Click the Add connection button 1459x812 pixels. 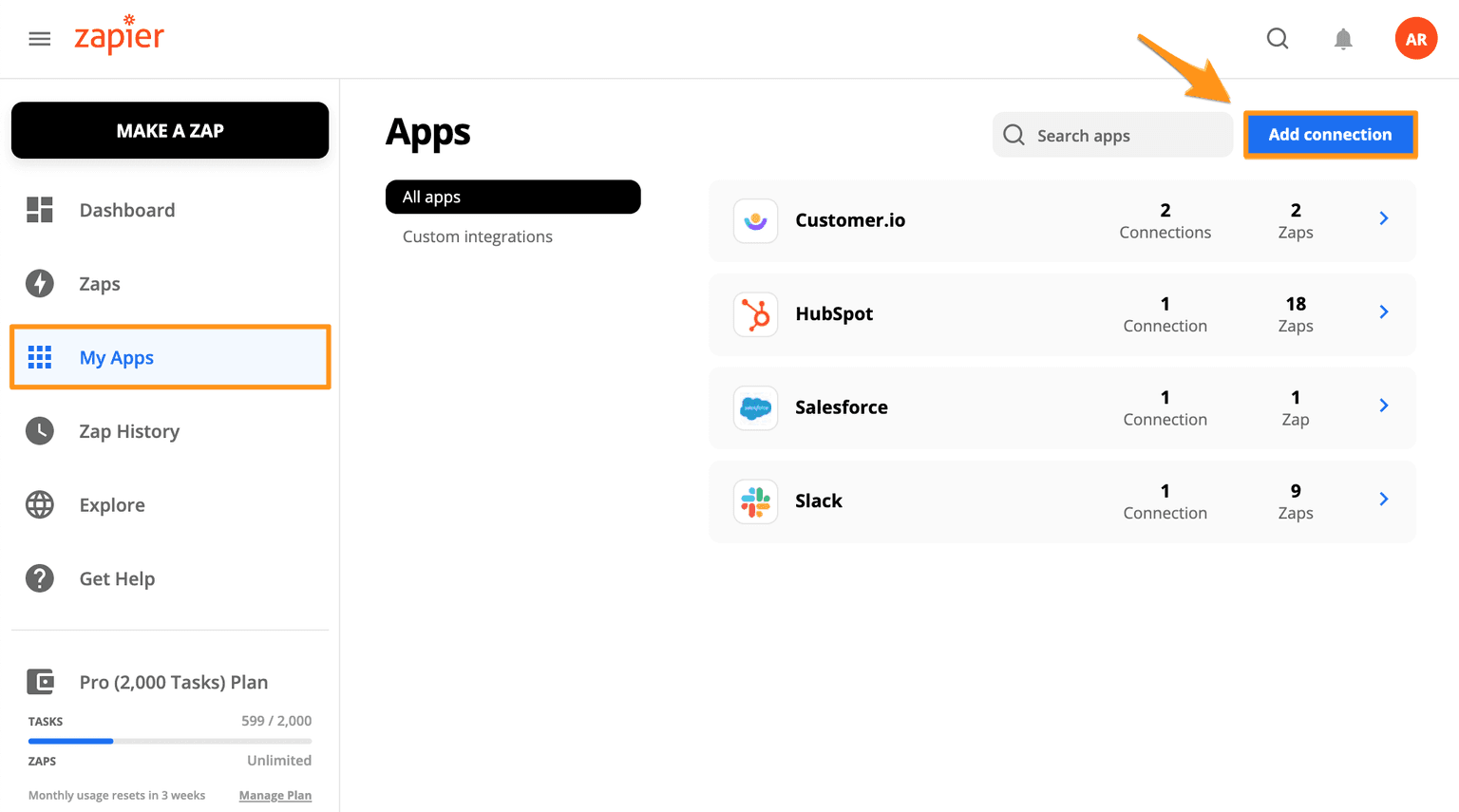1330,135
